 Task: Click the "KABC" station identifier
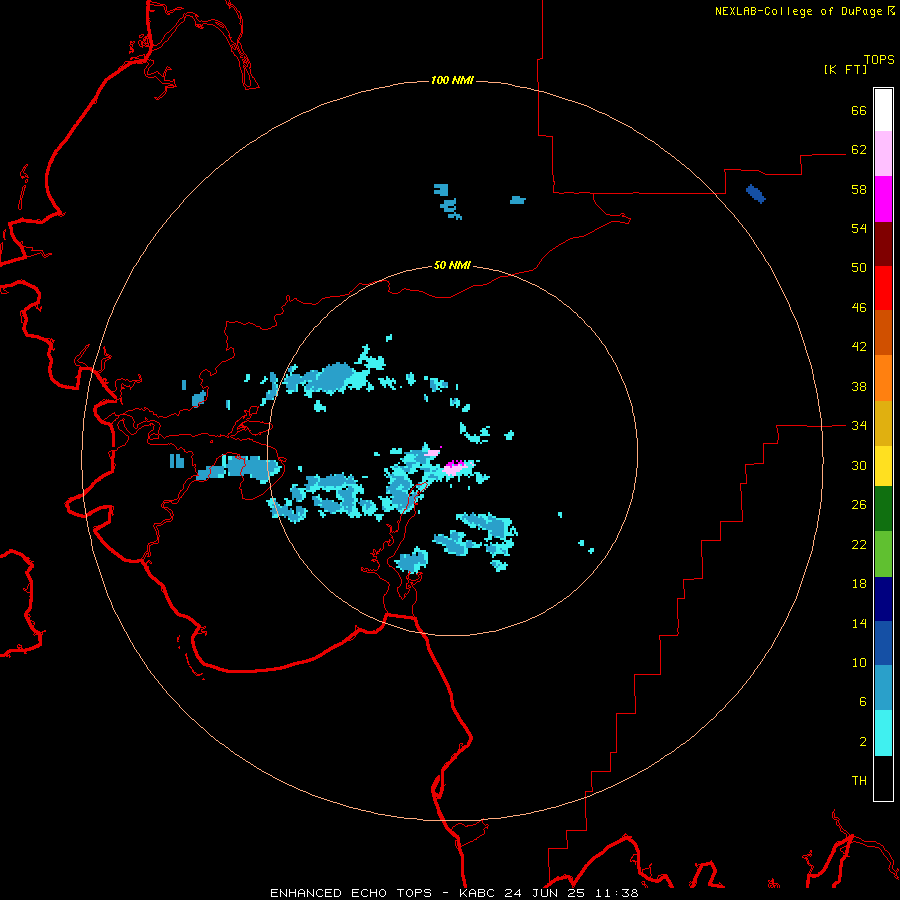coord(479,893)
